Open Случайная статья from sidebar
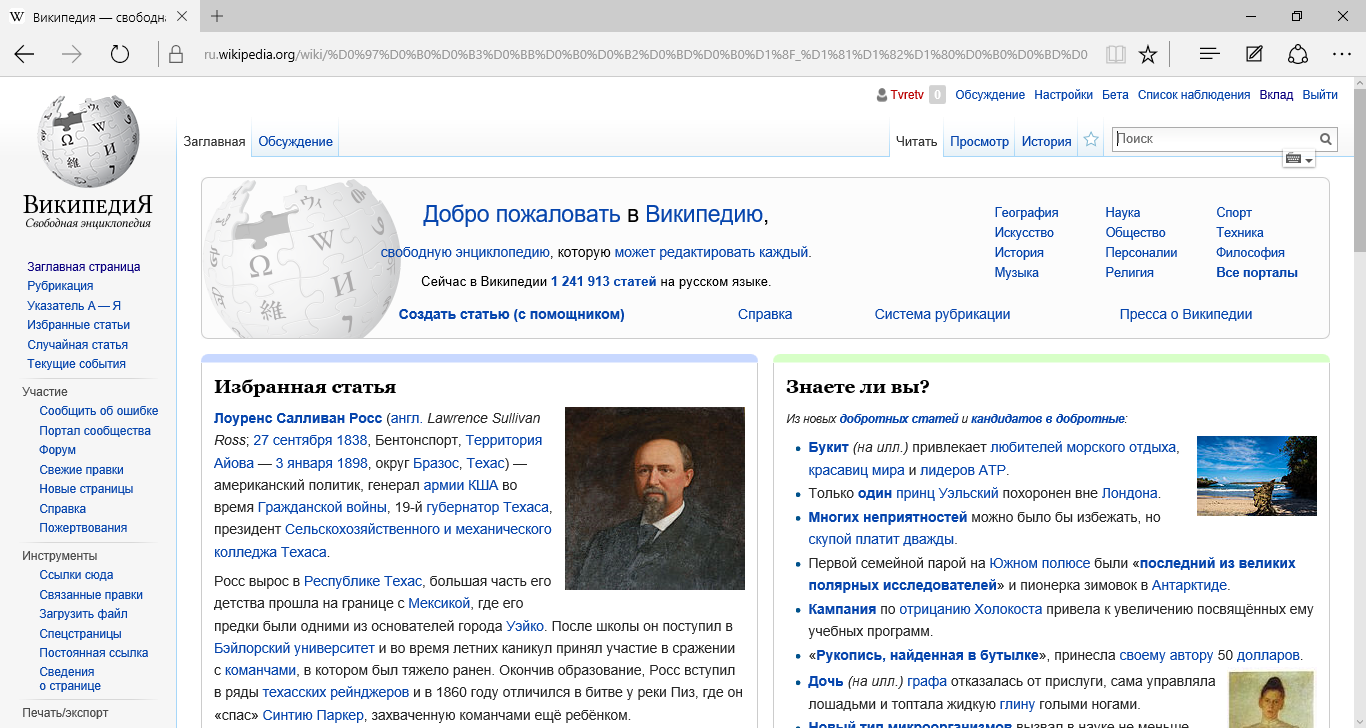This screenshot has width=1366, height=728. click(x=78, y=345)
